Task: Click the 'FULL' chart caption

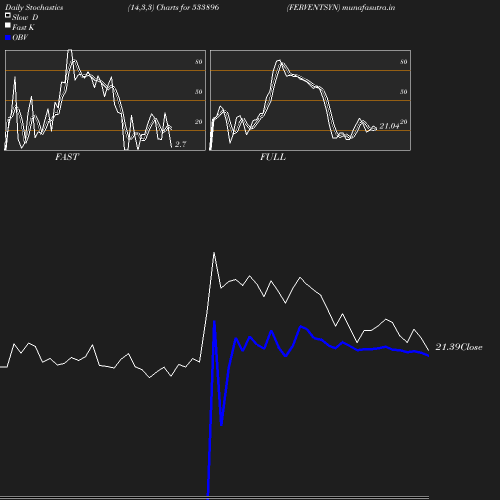Action: 273,157
